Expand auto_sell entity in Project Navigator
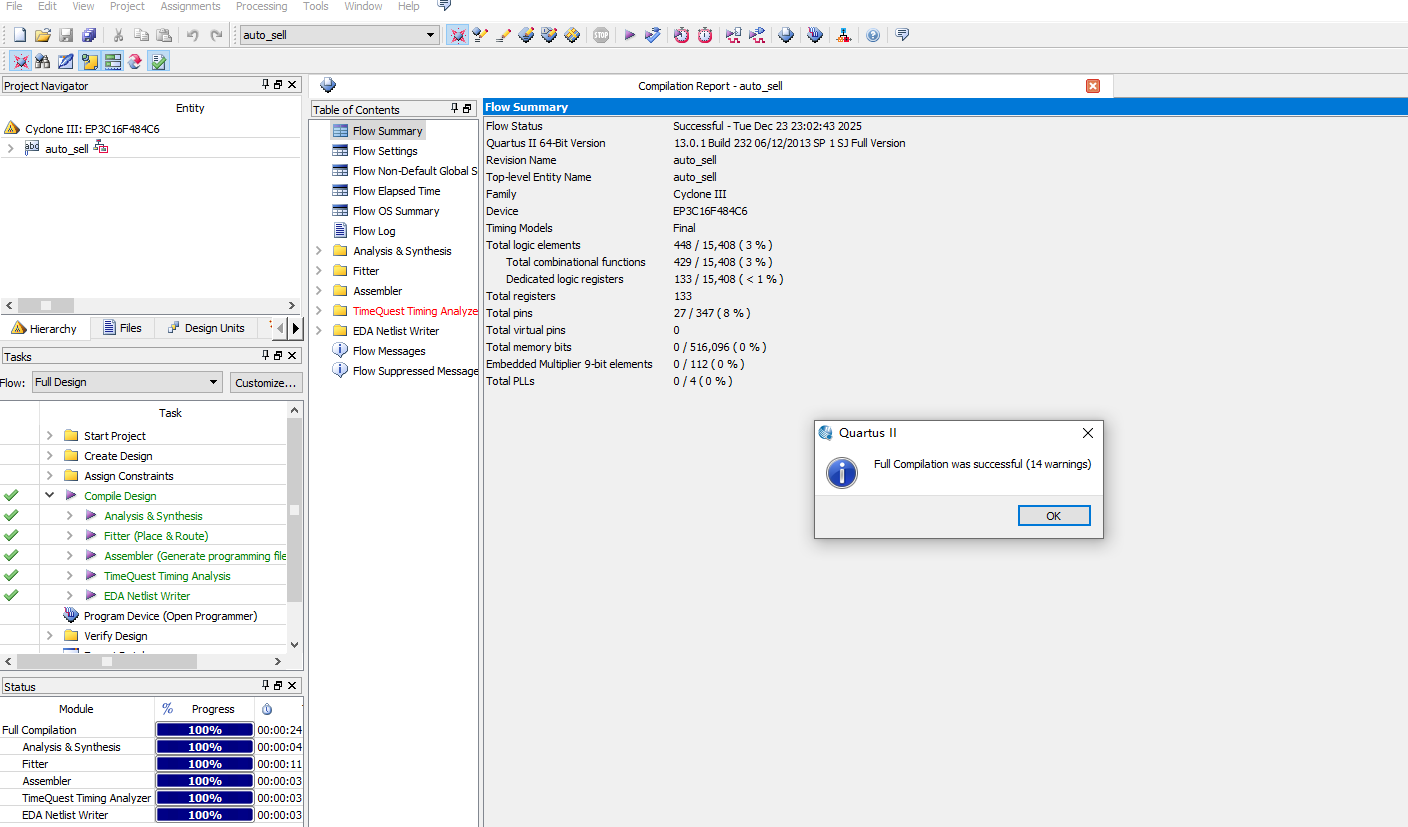 tap(10, 148)
